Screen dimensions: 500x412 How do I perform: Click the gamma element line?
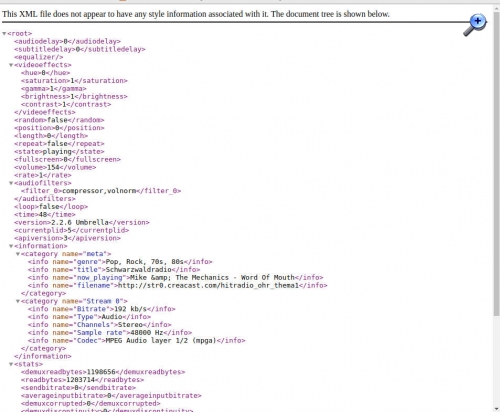point(54,89)
